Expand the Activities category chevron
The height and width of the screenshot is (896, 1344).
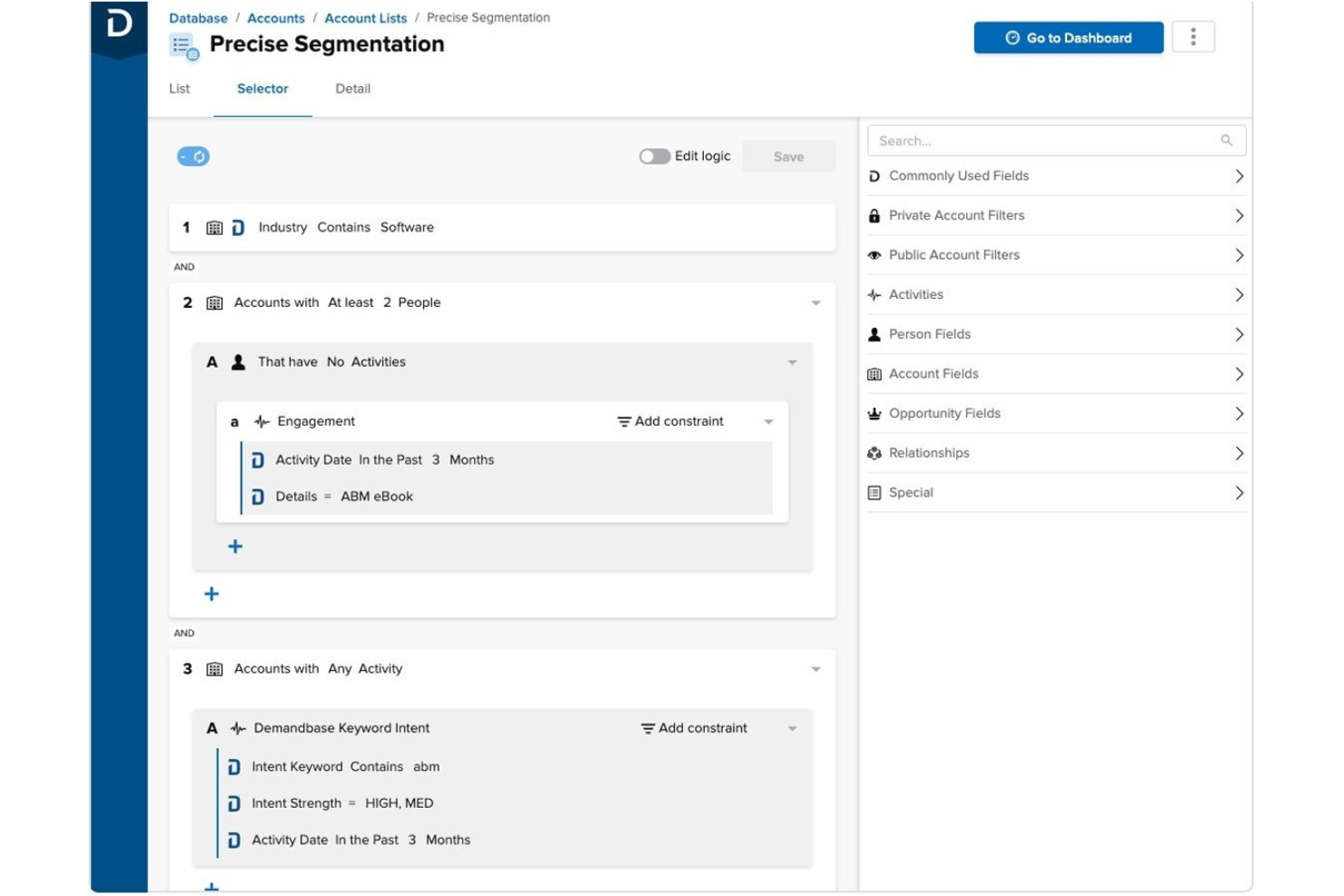(1239, 295)
